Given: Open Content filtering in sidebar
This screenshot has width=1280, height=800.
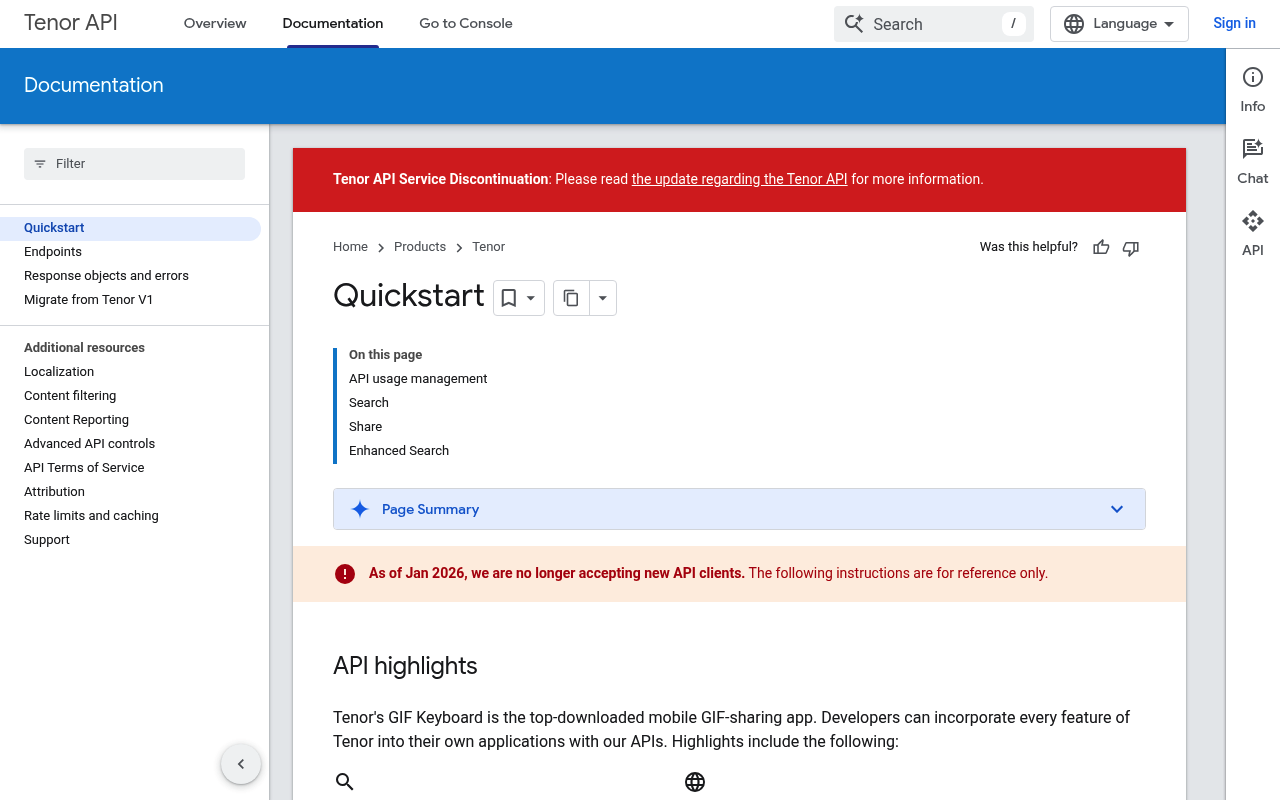Looking at the screenshot, I should point(70,396).
